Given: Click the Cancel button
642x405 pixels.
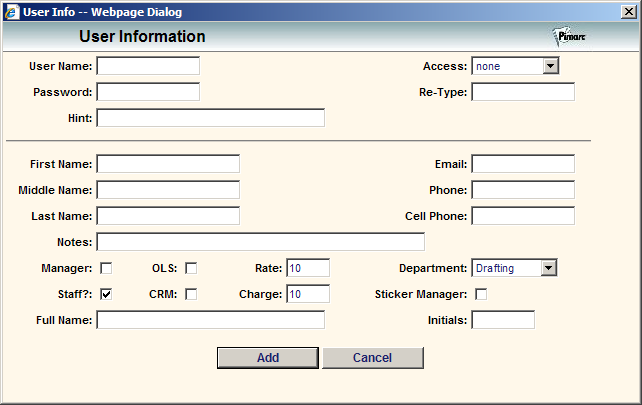Looking at the screenshot, I should tap(373, 358).
